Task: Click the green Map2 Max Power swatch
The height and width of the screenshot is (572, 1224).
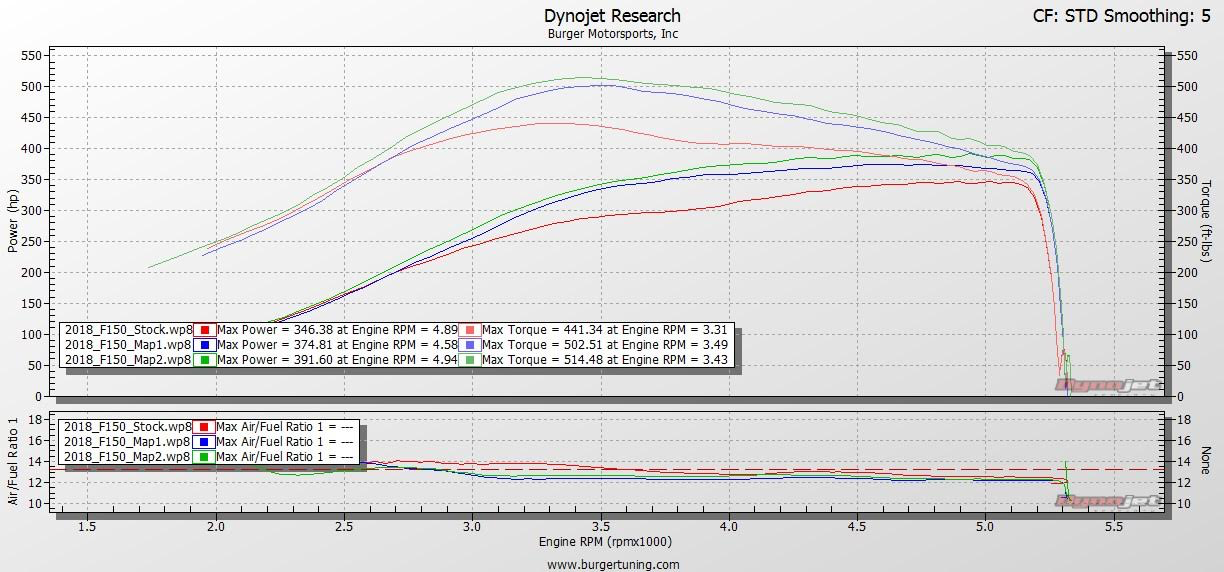Action: click(x=205, y=359)
